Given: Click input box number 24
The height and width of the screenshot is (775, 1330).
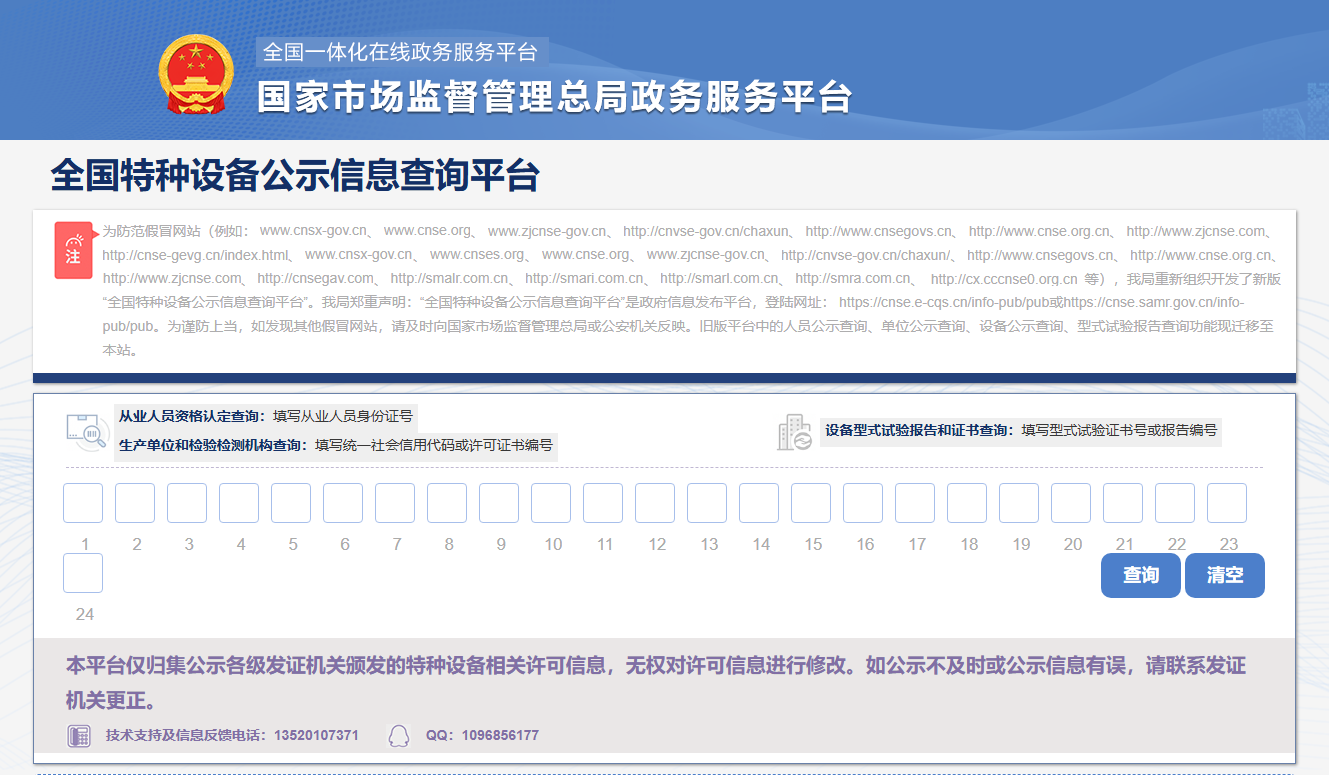Looking at the screenshot, I should [83, 573].
